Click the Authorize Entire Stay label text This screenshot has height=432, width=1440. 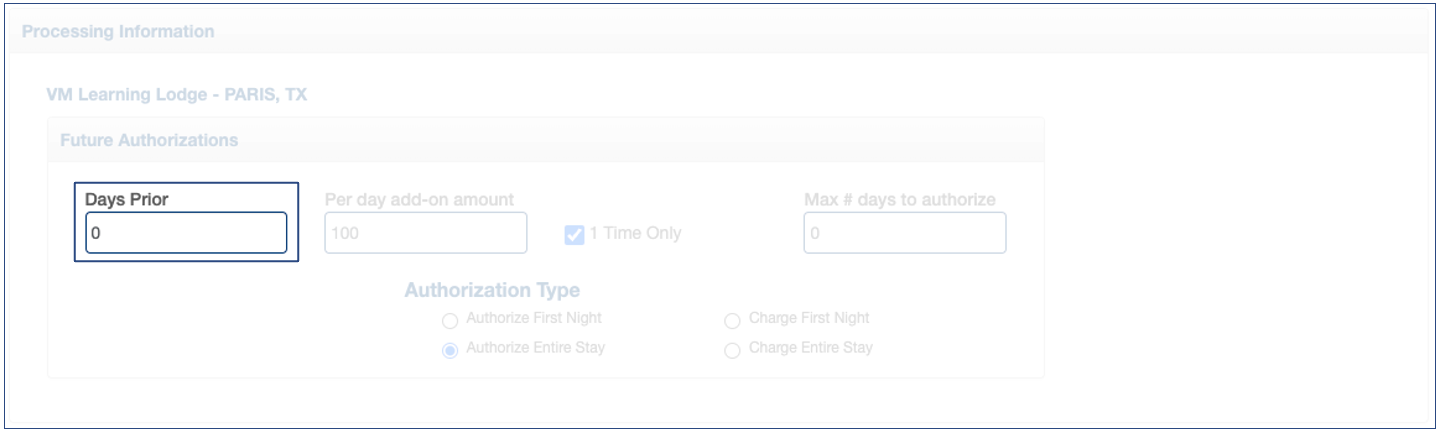tap(535, 348)
